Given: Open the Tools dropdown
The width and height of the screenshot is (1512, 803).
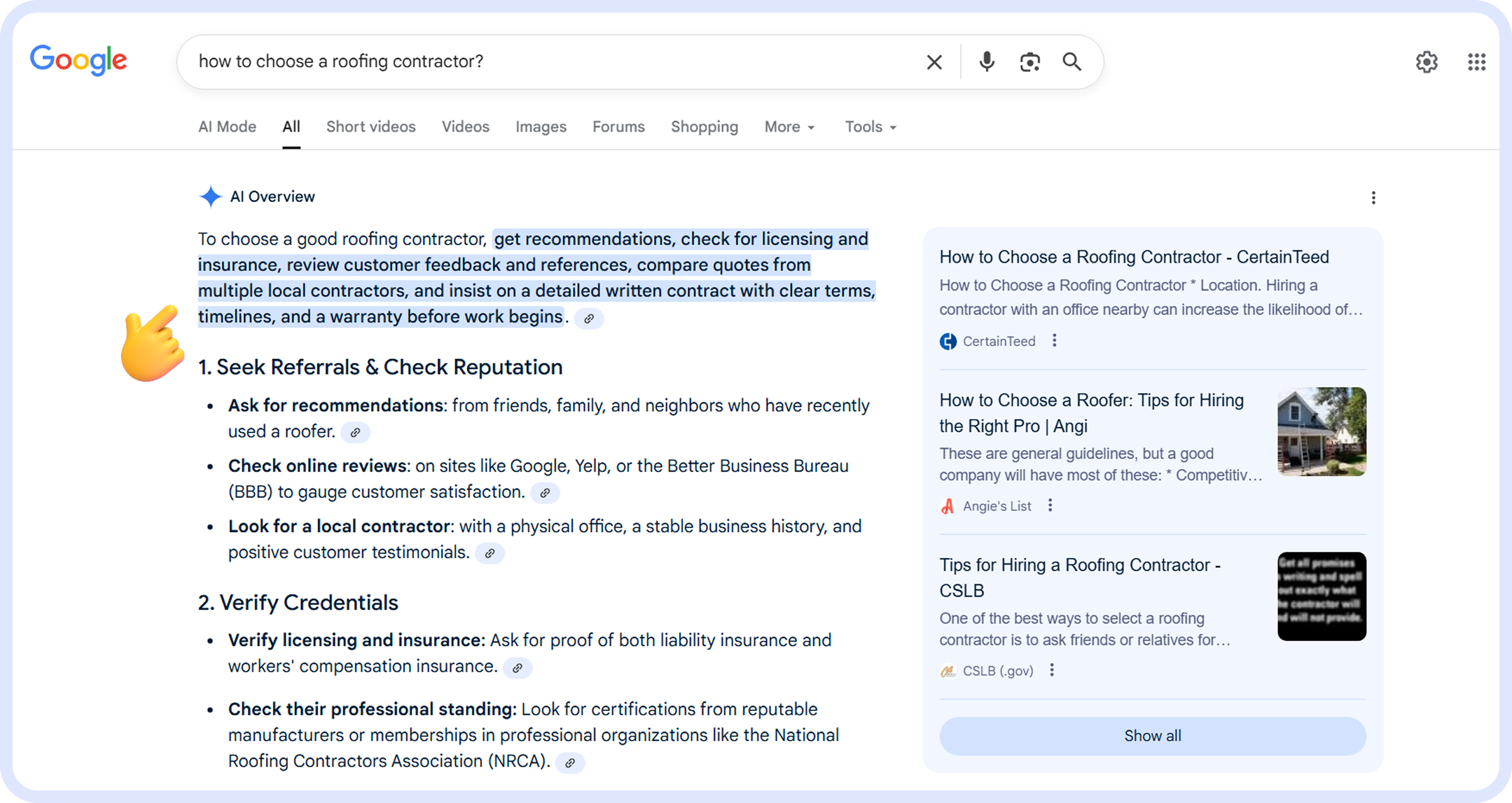Looking at the screenshot, I should (x=869, y=126).
